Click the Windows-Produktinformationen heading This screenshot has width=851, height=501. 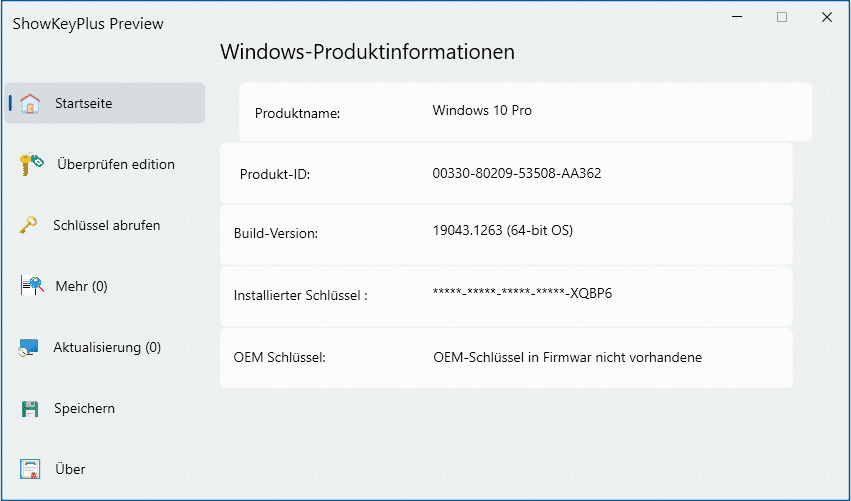(x=367, y=52)
